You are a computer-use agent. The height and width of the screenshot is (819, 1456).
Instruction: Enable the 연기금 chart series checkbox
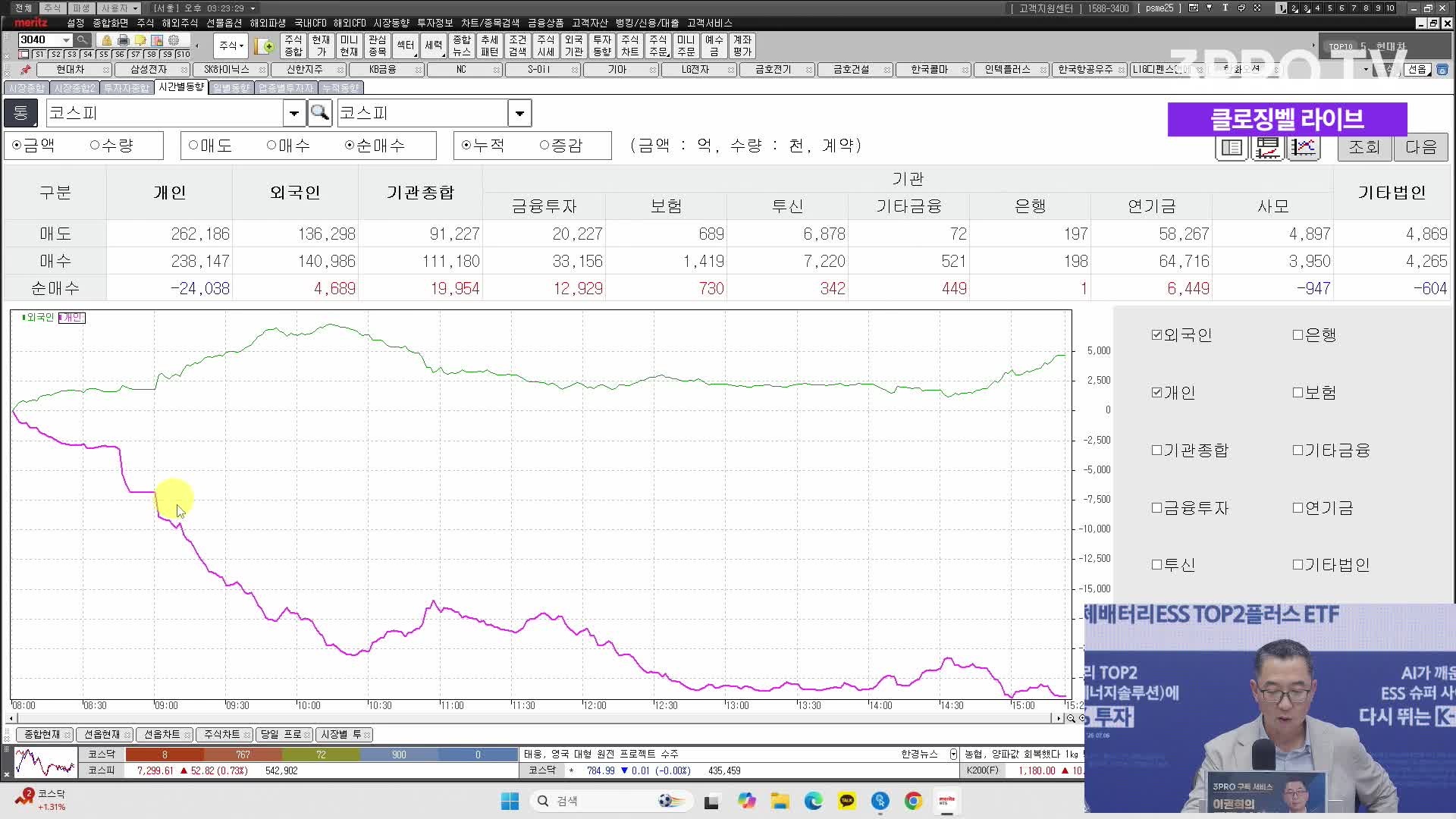click(x=1298, y=507)
